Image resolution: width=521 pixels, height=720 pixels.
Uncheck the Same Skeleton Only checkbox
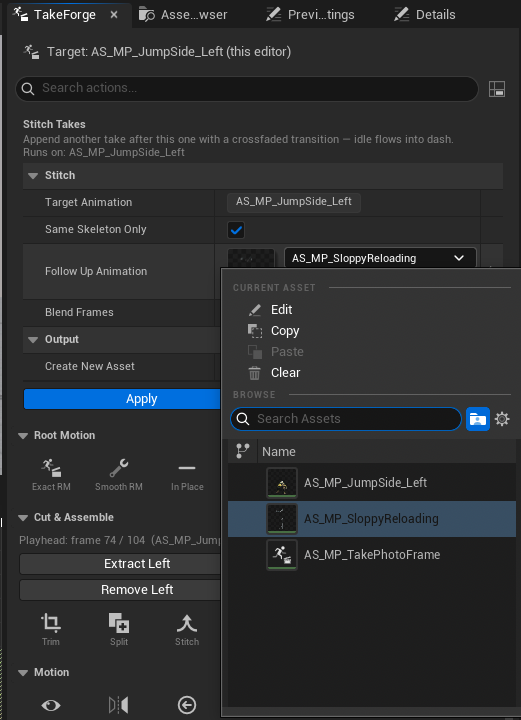236,230
